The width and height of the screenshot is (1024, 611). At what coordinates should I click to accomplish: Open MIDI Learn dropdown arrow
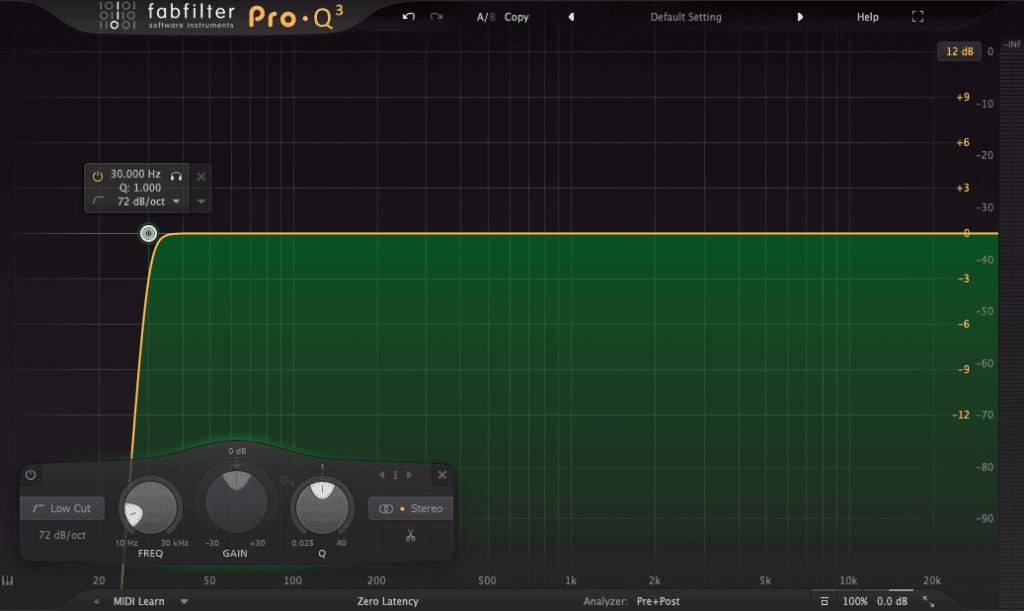(184, 601)
